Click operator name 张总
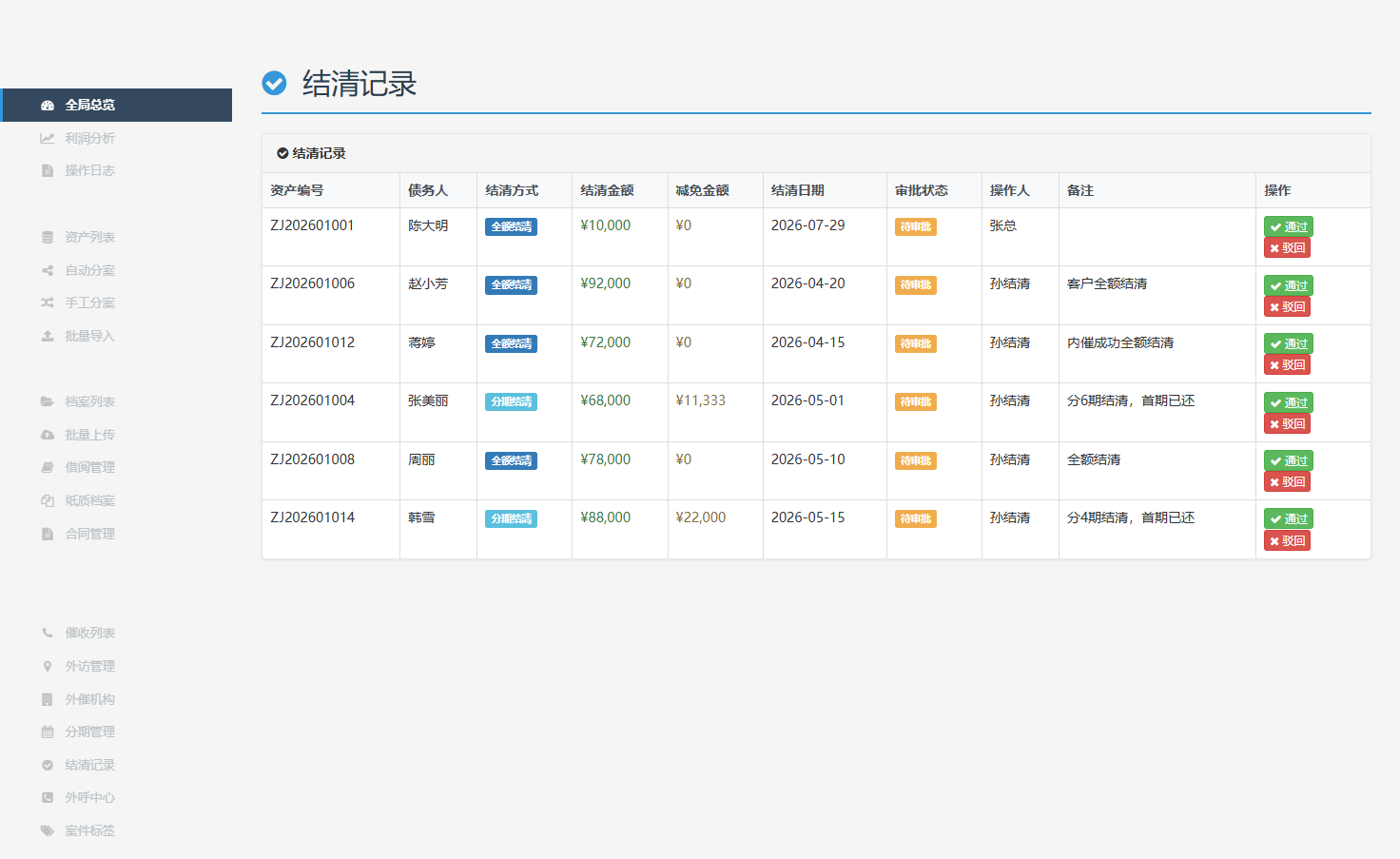The image size is (1400, 859). [1003, 225]
